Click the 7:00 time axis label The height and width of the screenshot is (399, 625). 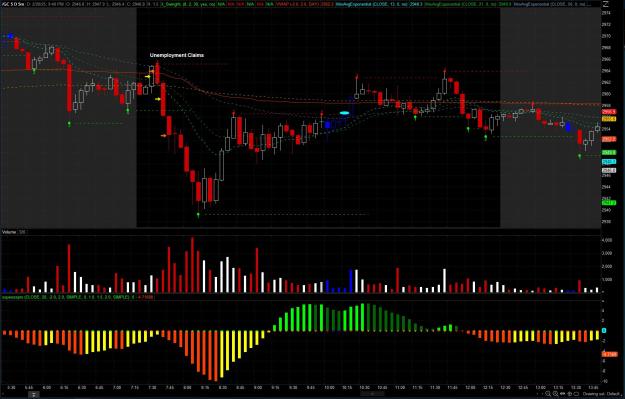pyautogui.click(x=117, y=387)
